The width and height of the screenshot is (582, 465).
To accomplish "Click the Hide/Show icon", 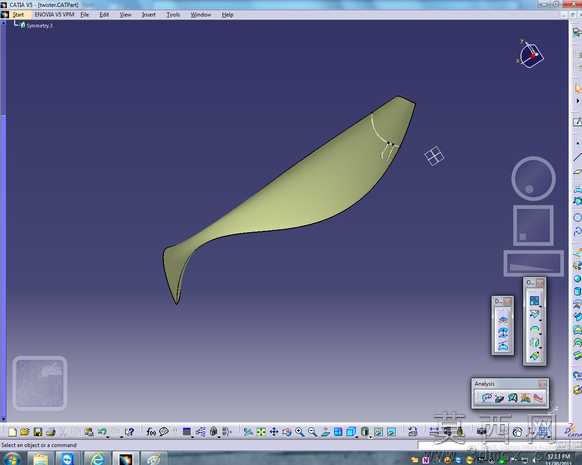I will [x=378, y=432].
